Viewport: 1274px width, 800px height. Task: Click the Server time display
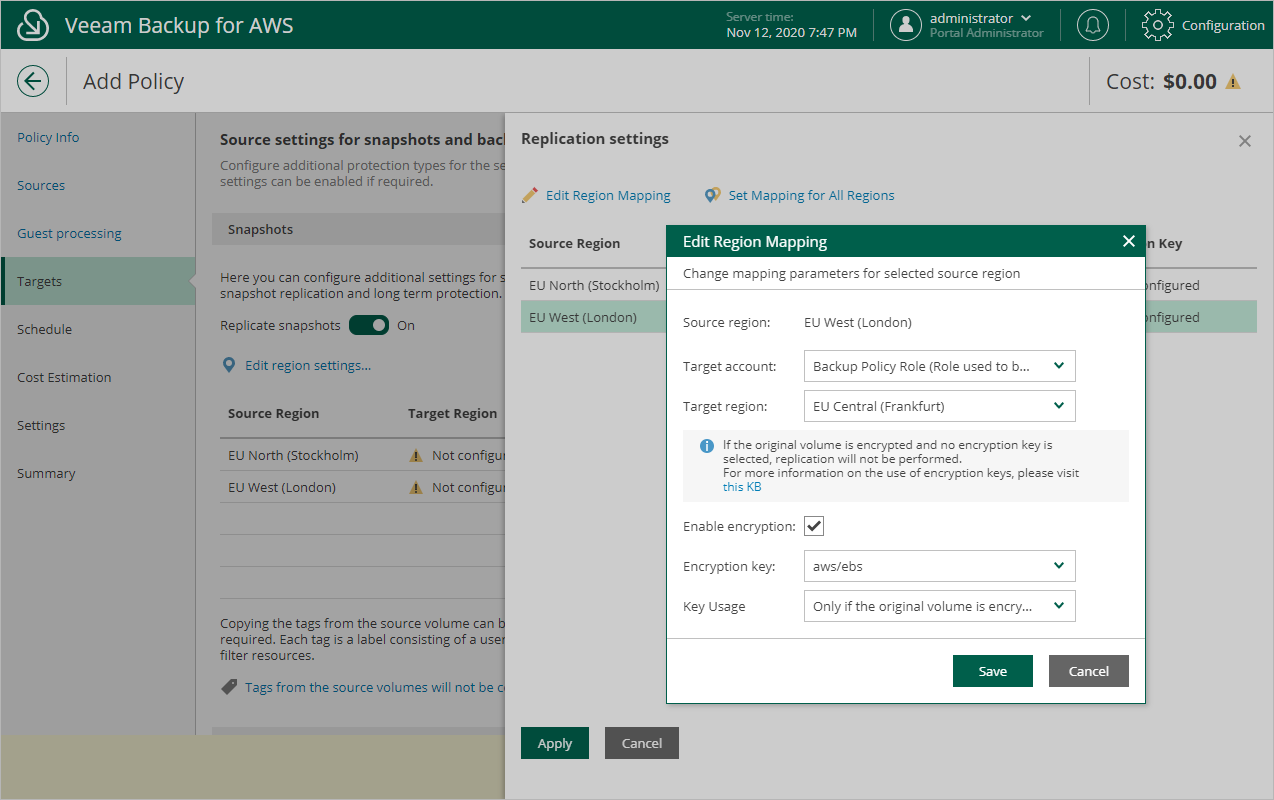click(x=791, y=25)
